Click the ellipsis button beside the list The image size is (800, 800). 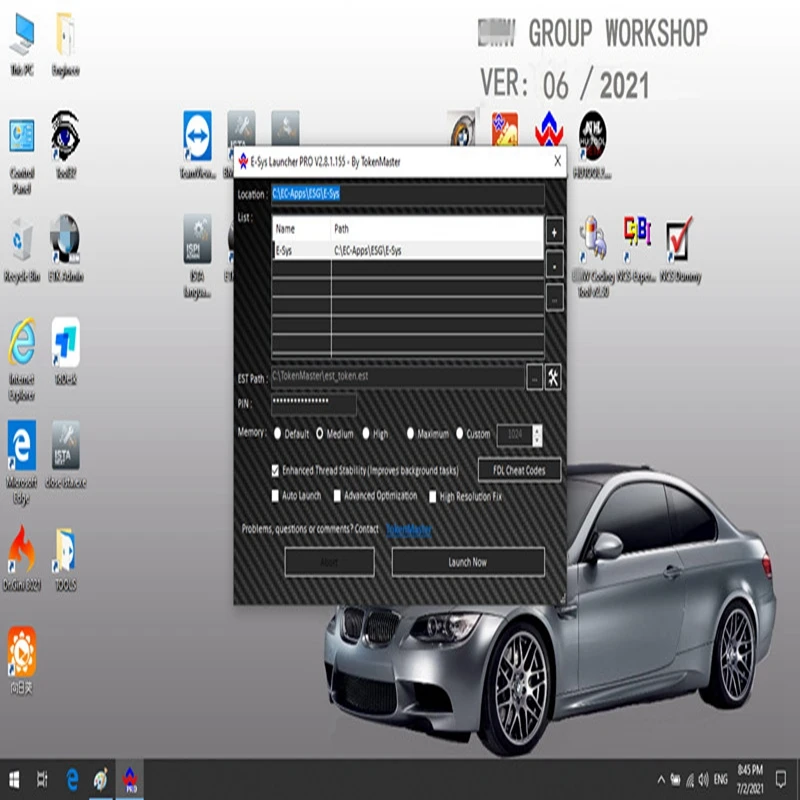[x=554, y=297]
